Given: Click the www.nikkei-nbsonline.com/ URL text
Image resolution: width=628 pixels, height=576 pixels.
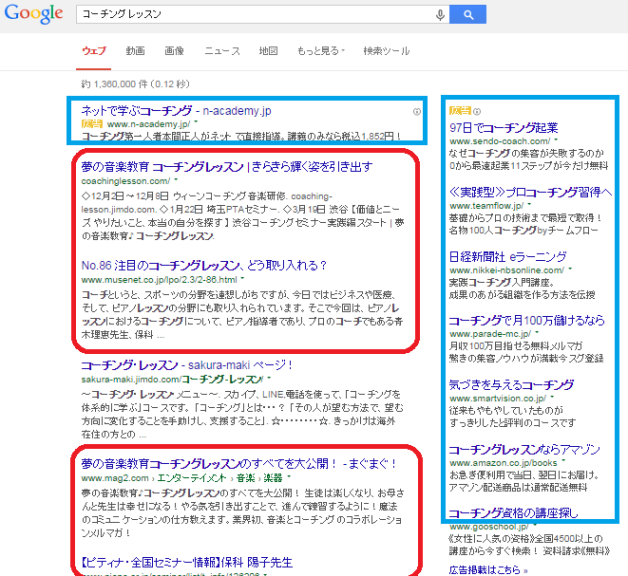Looking at the screenshot, I should tap(507, 270).
